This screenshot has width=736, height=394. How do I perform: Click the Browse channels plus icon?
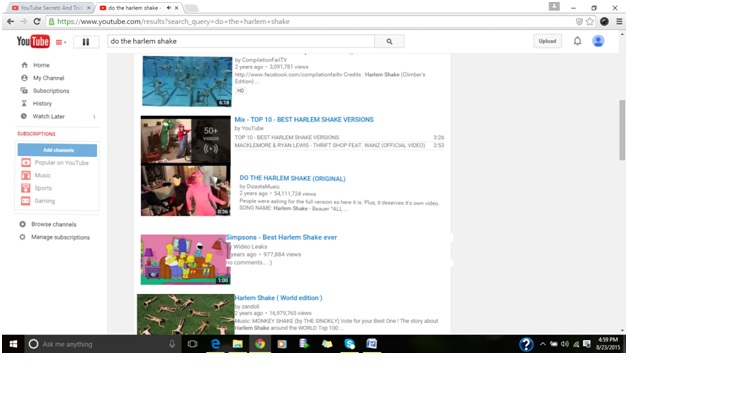[22, 224]
